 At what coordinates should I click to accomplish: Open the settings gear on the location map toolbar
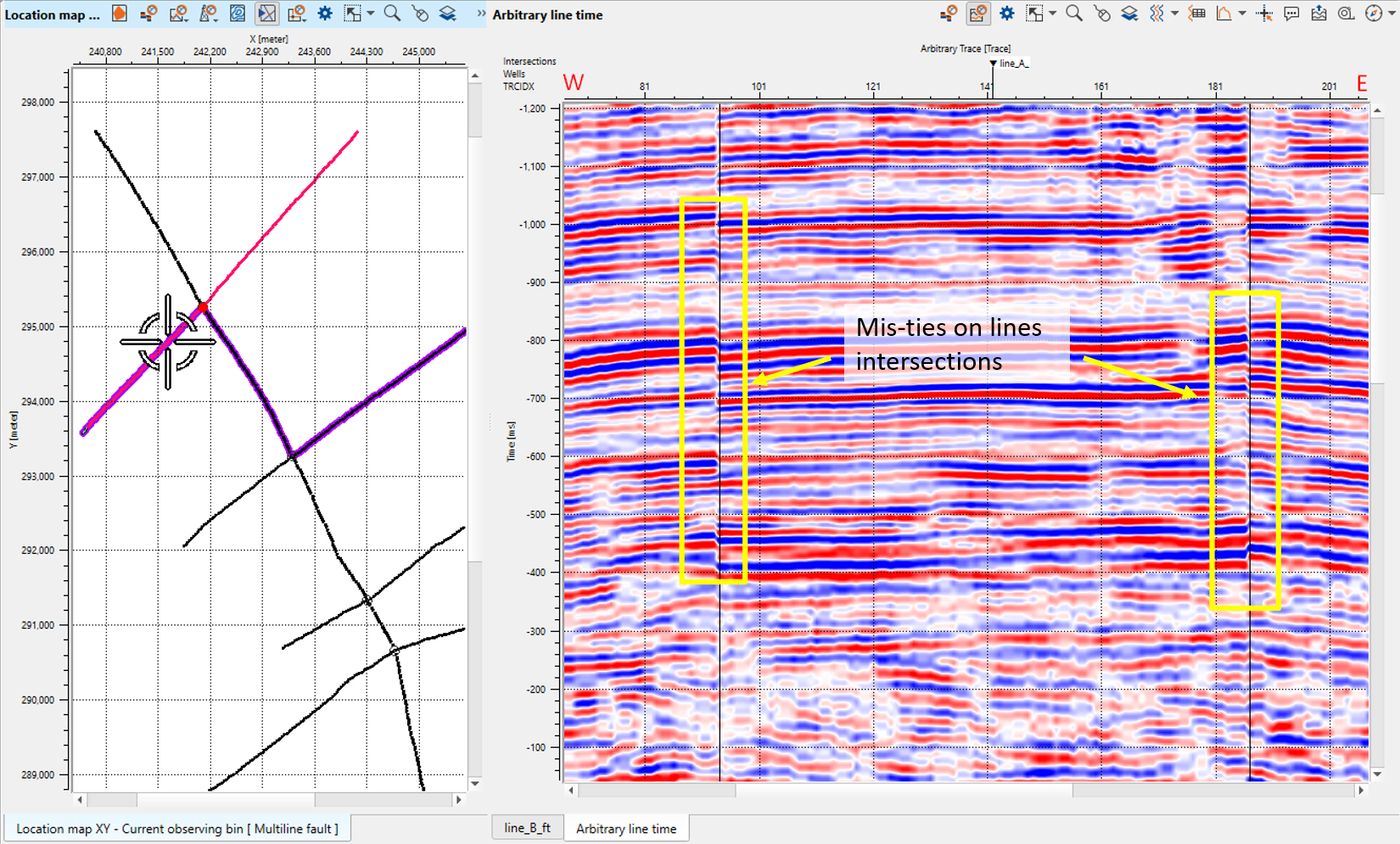tap(324, 14)
